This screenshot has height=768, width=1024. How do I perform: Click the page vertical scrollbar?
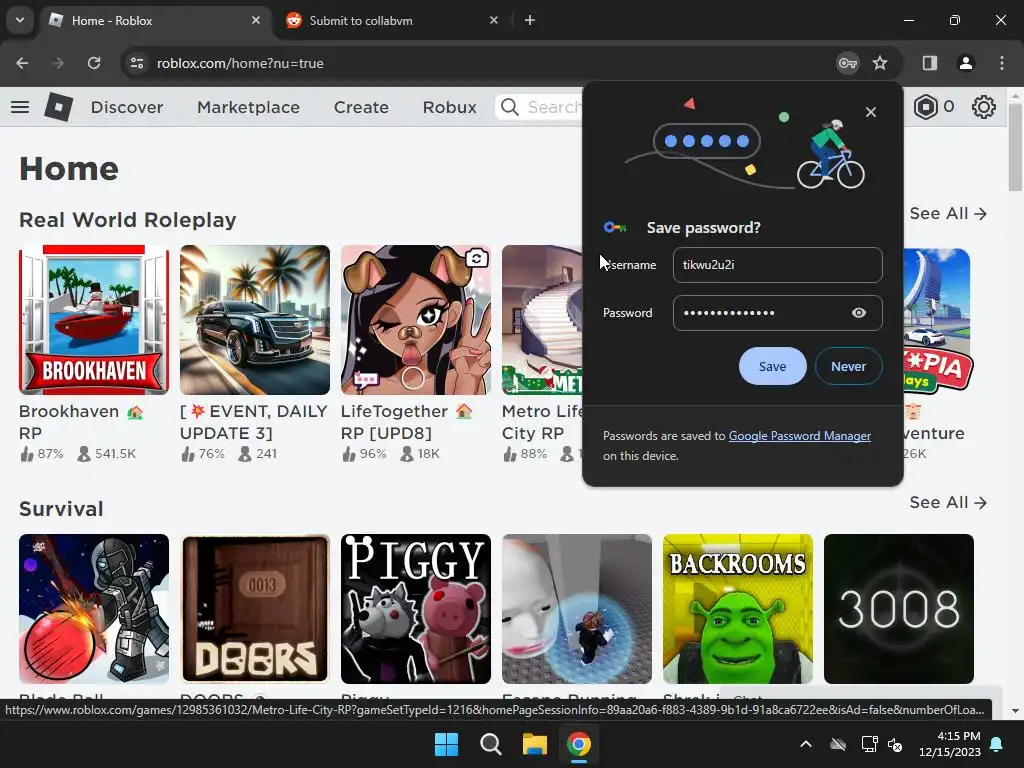1015,147
